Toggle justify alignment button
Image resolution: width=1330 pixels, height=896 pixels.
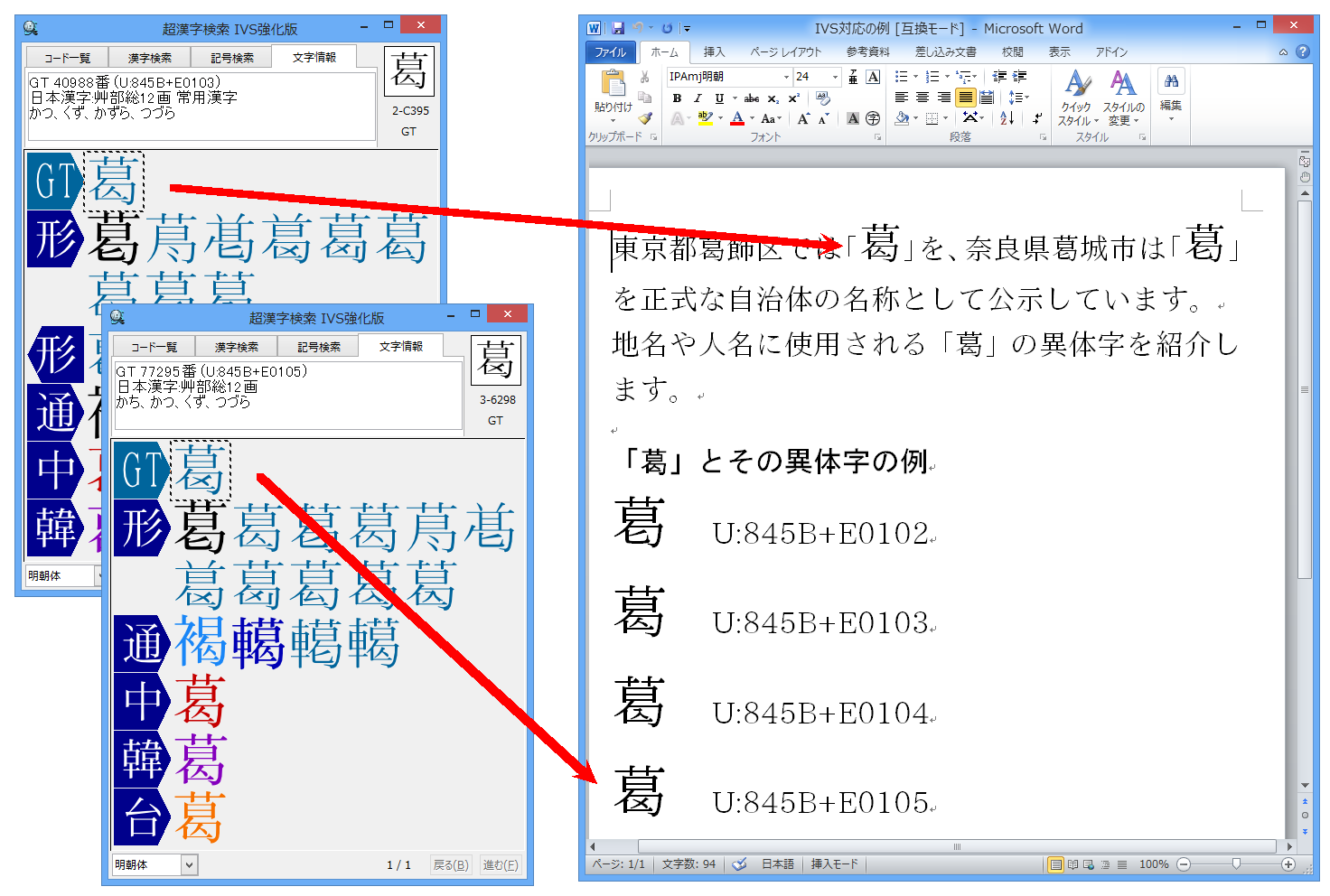pyautogui.click(x=966, y=98)
